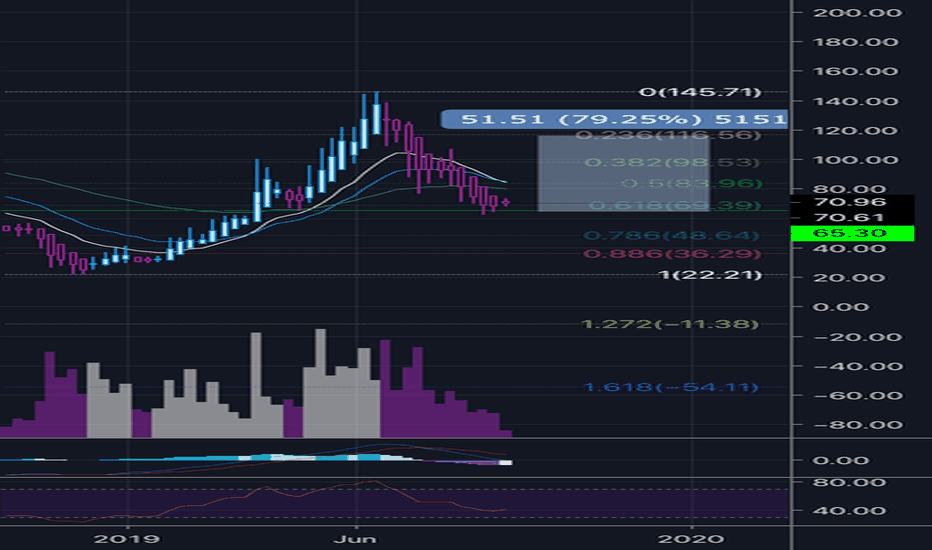The height and width of the screenshot is (550, 932).
Task: Click the 0.886(36.29) Fibonacci level label
Action: 672,254
